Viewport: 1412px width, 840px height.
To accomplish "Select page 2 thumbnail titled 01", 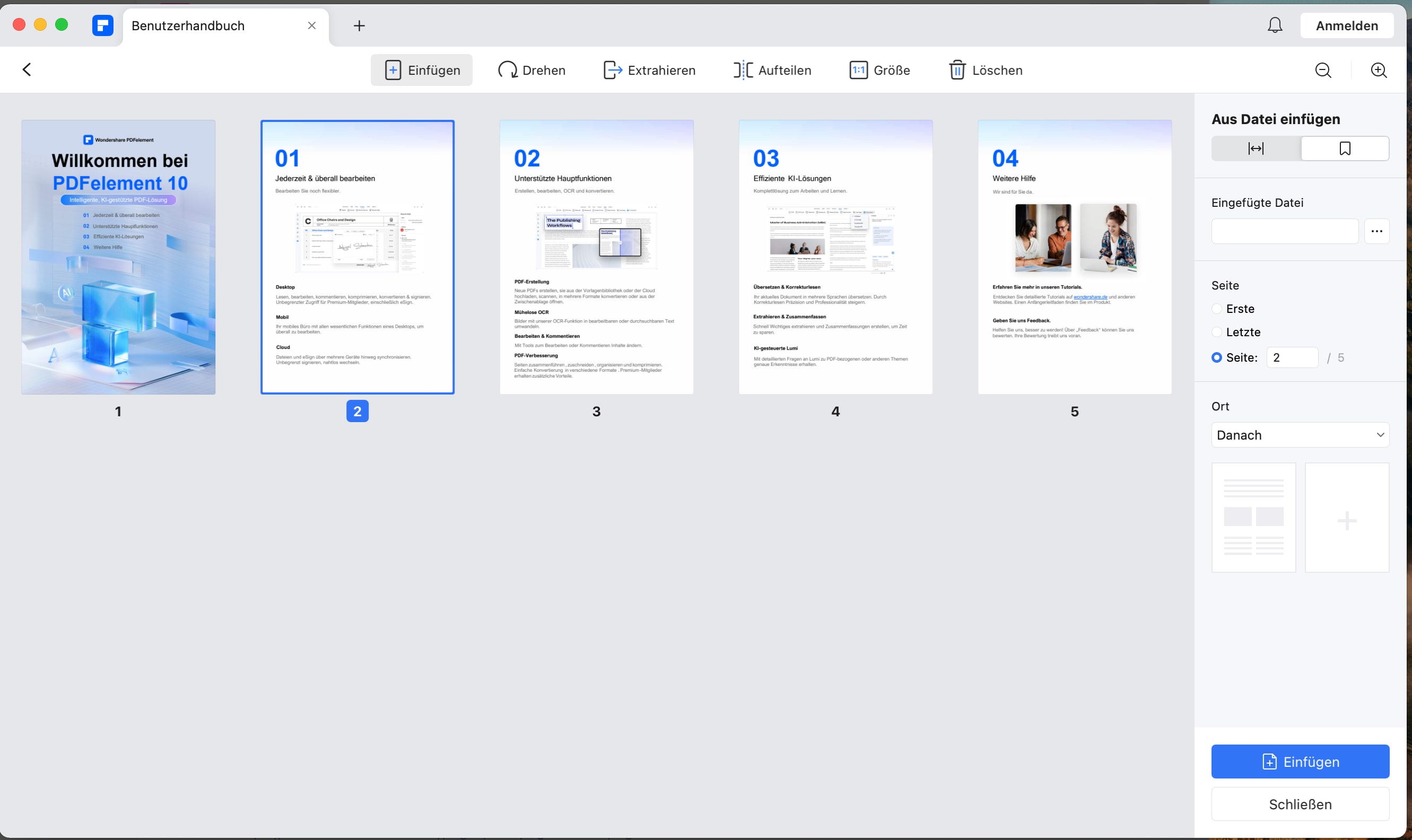I will [358, 257].
